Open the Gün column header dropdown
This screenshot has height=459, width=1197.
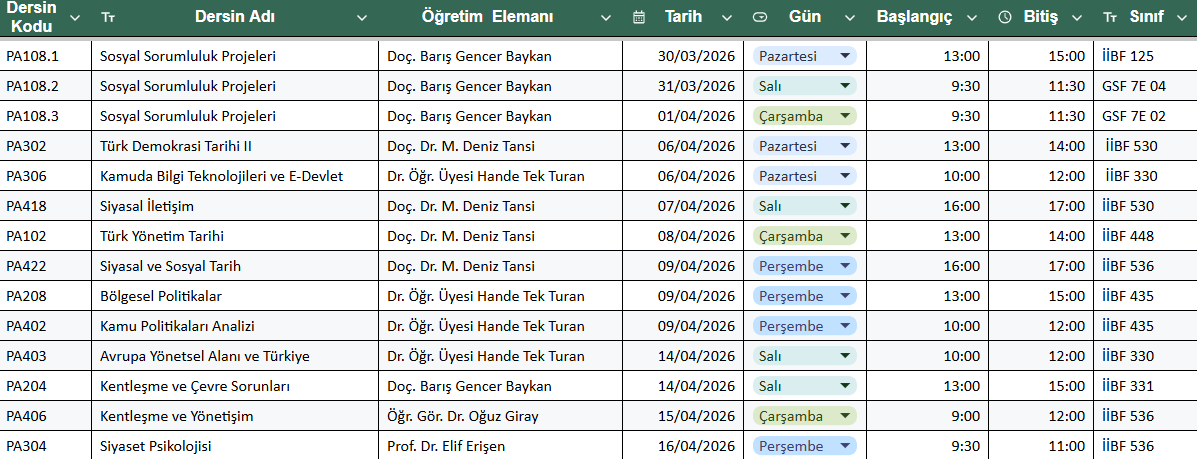click(x=849, y=17)
